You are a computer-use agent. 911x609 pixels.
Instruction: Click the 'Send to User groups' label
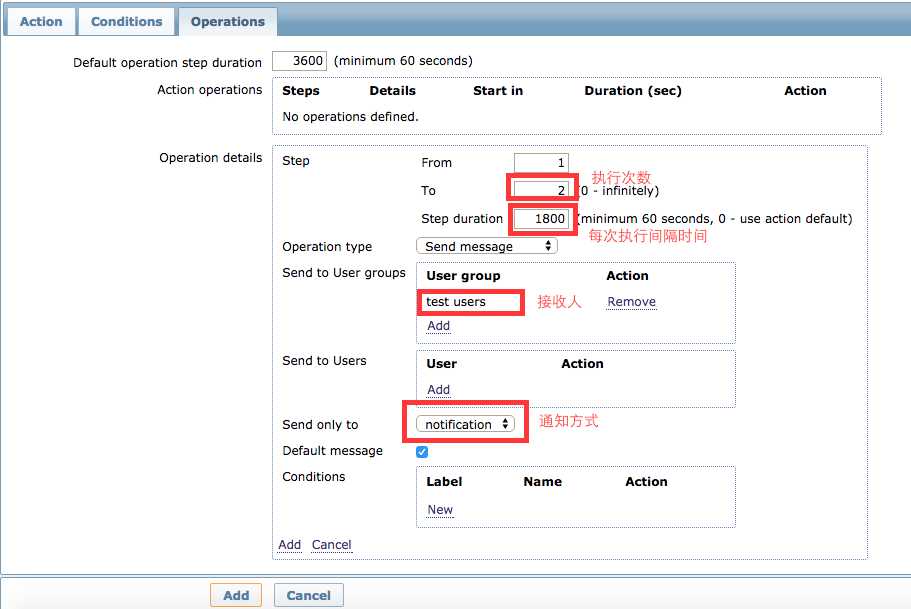click(344, 273)
